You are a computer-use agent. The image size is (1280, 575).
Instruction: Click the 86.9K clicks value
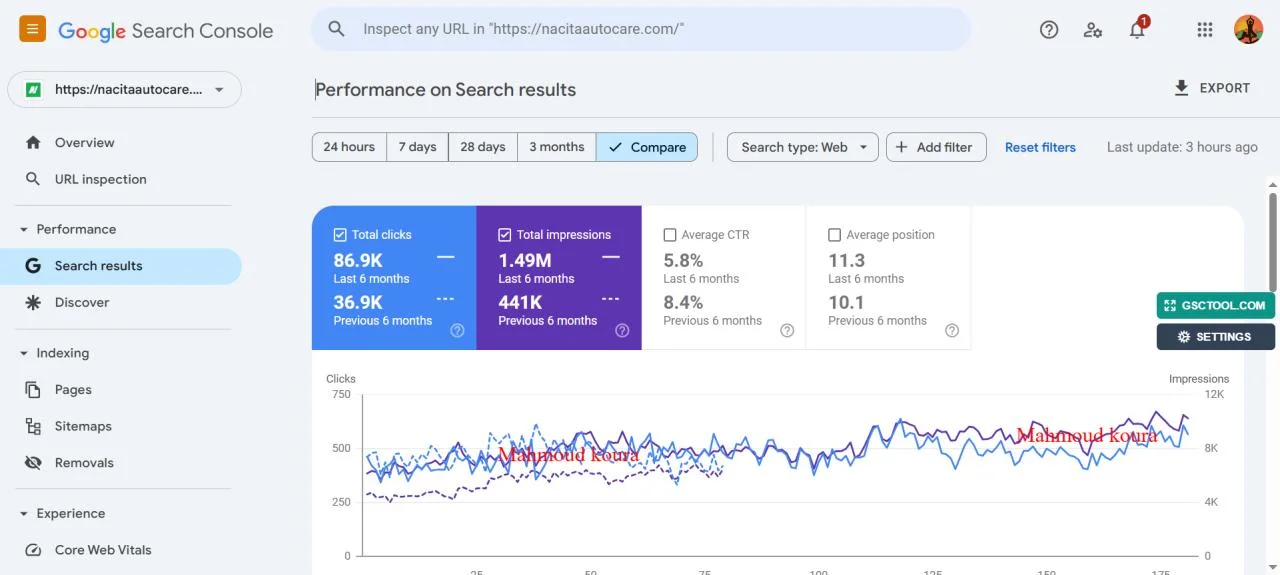click(358, 261)
